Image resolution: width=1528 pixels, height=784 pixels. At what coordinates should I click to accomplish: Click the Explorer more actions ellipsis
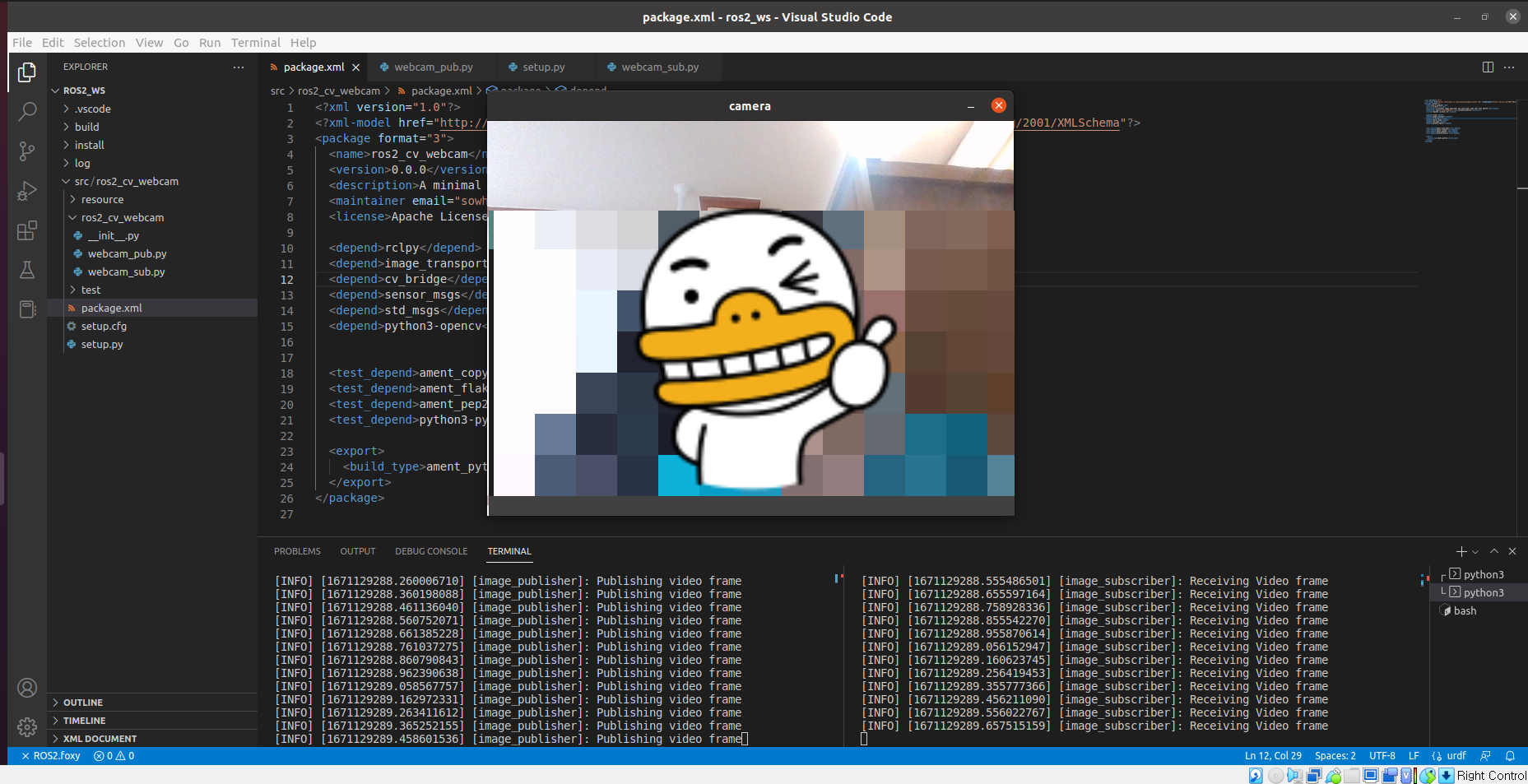(239, 67)
